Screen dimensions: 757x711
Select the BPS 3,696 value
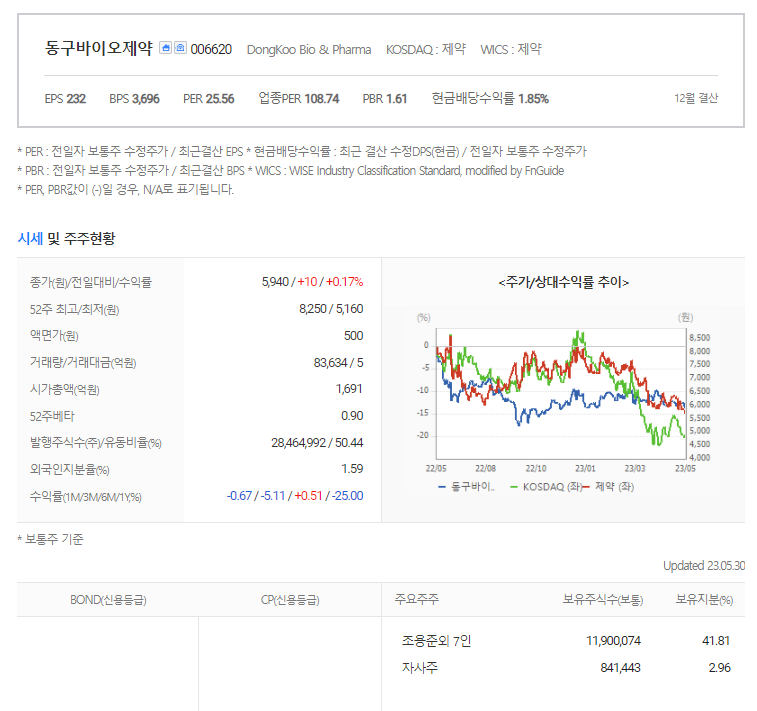coord(134,99)
